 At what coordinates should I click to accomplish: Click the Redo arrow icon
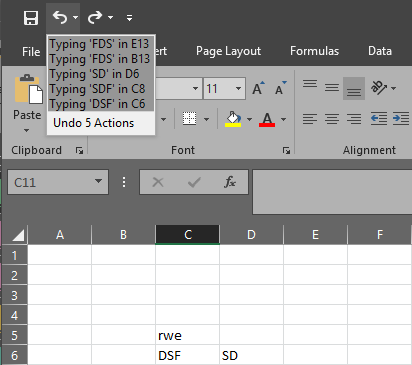pyautogui.click(x=95, y=17)
